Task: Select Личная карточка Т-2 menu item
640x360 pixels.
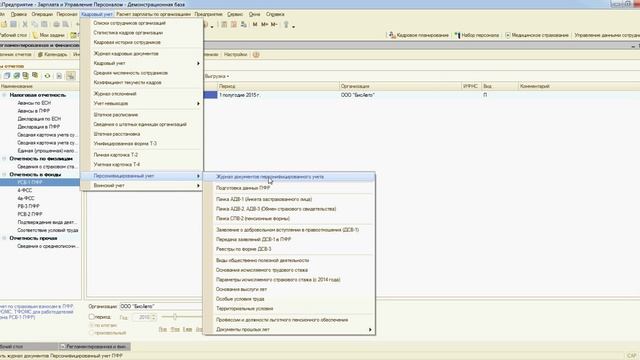Action: tap(142, 155)
